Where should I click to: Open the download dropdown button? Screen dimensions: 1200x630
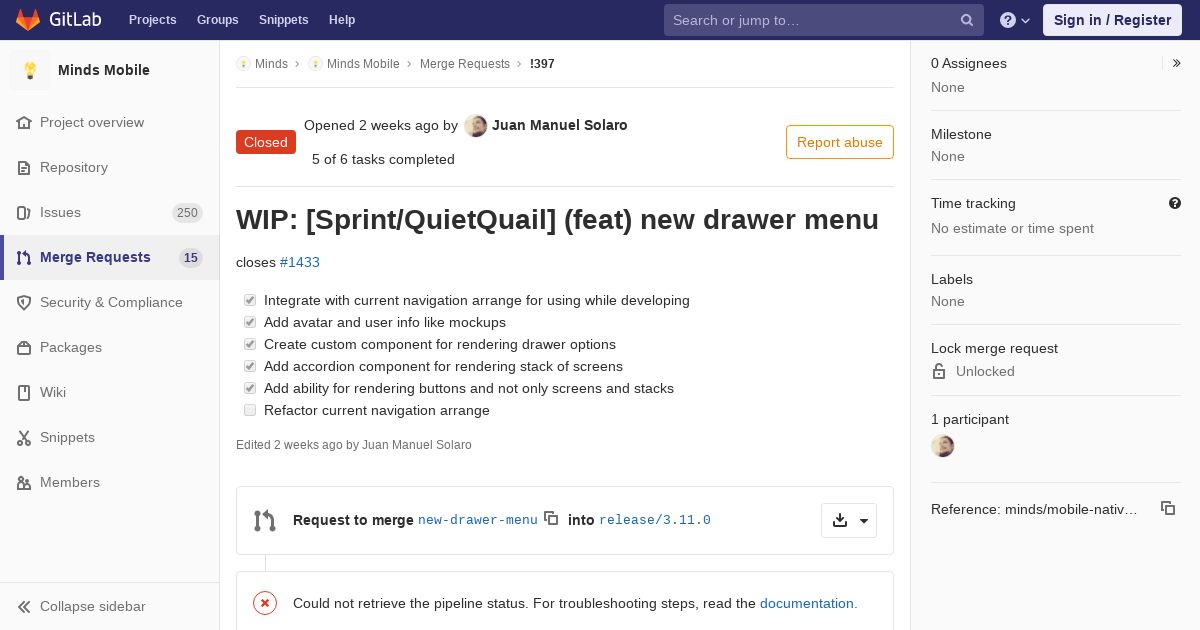click(x=849, y=520)
